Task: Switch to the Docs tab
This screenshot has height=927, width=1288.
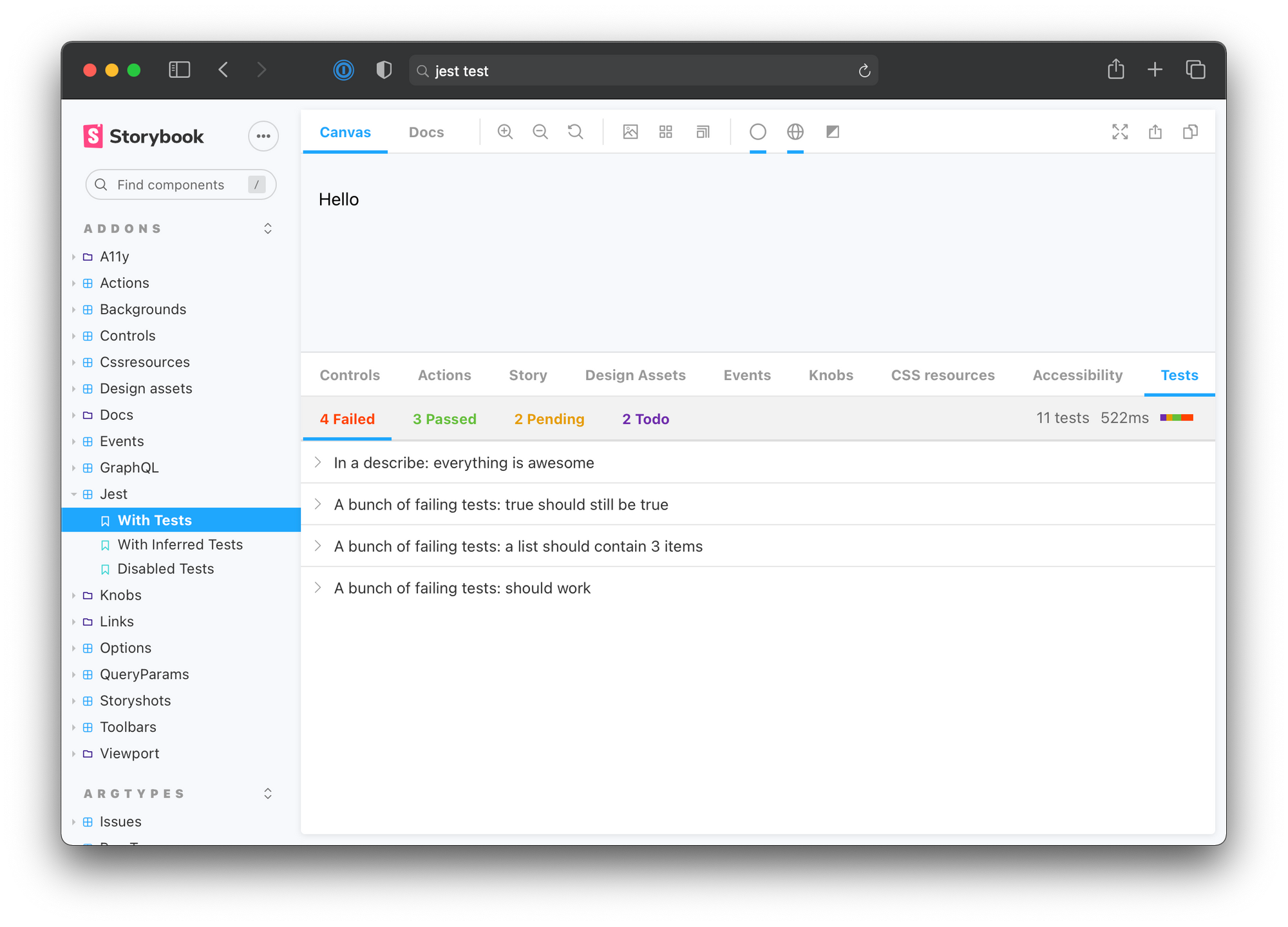Action: click(426, 132)
